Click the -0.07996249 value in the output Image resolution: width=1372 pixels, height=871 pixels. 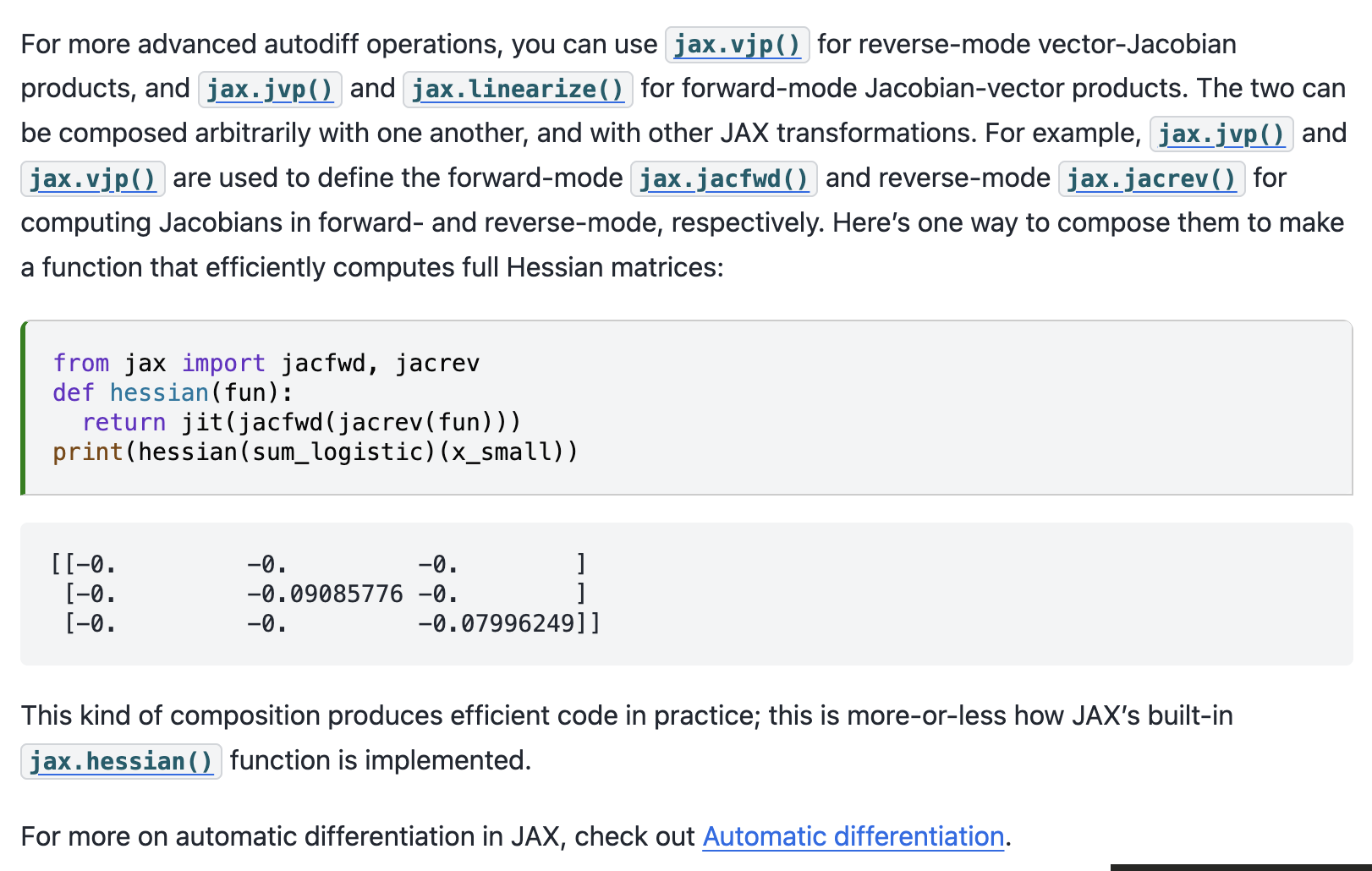point(496,624)
